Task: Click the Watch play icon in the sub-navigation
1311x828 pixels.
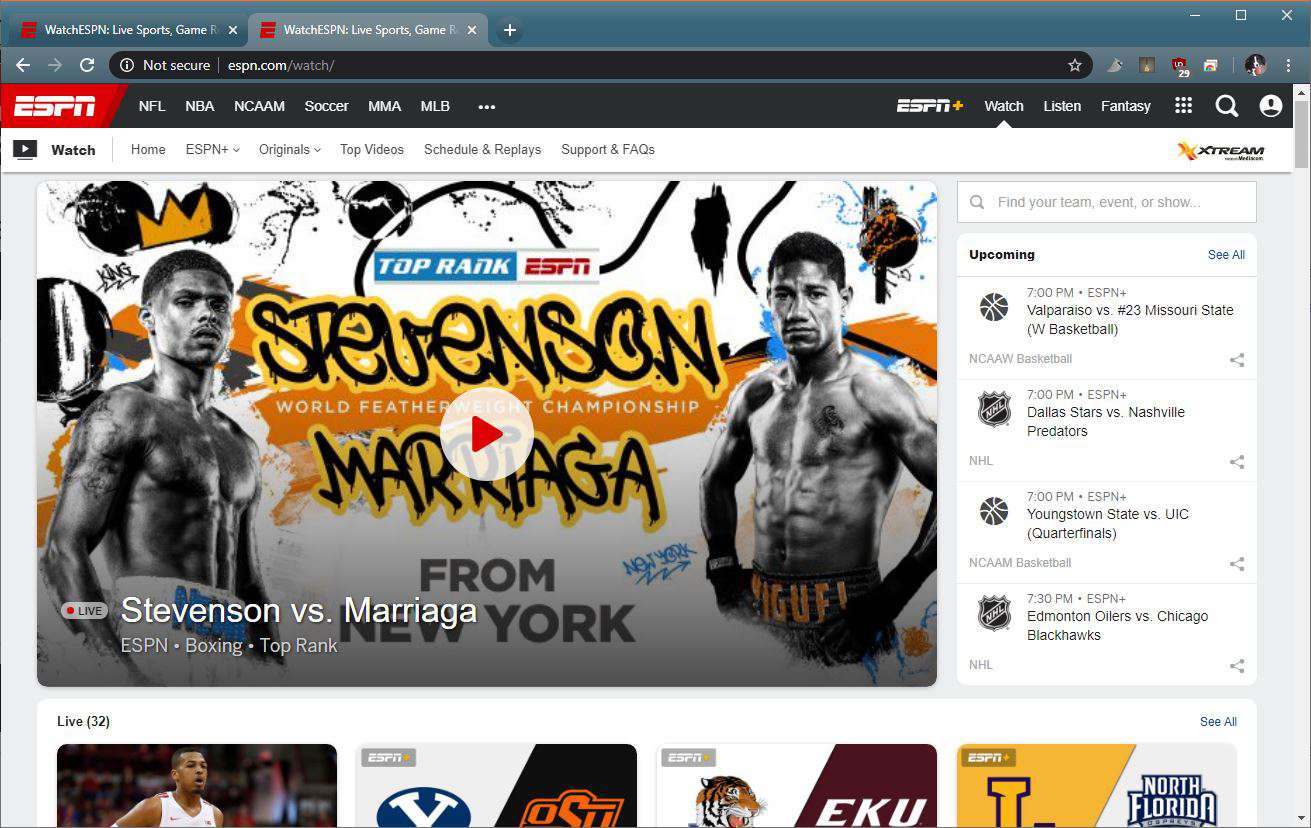Action: pos(25,149)
